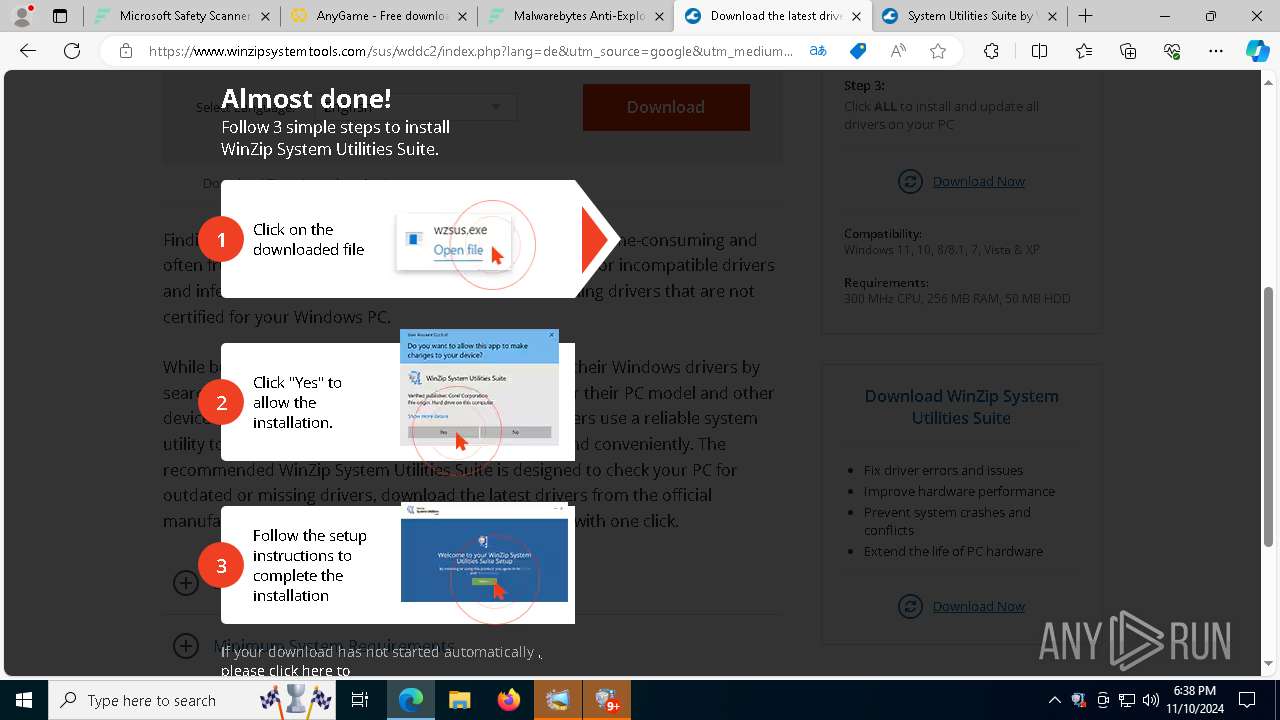Open the notification center
Viewport: 1280px width, 720px height.
(1247, 700)
